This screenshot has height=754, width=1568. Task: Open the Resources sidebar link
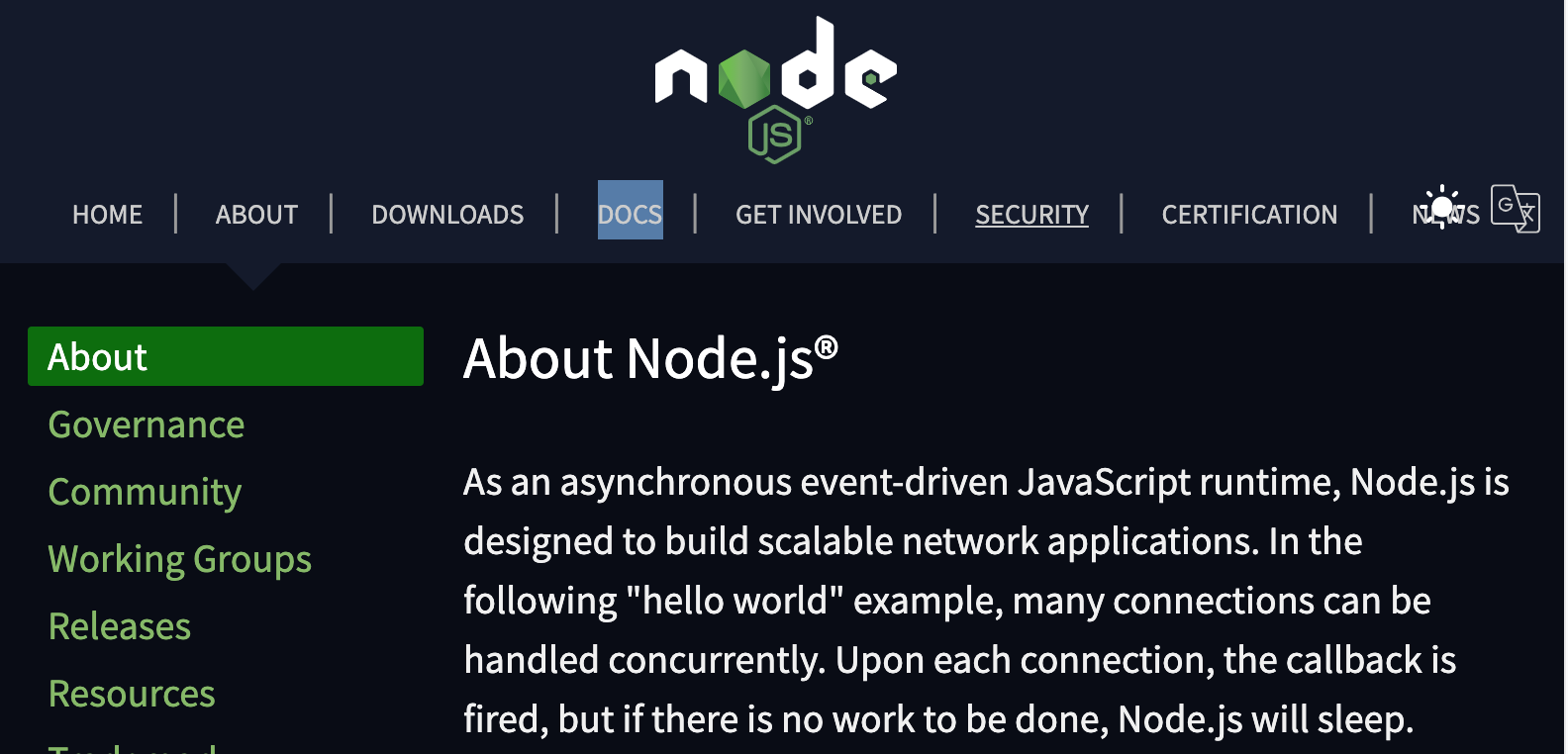click(132, 694)
